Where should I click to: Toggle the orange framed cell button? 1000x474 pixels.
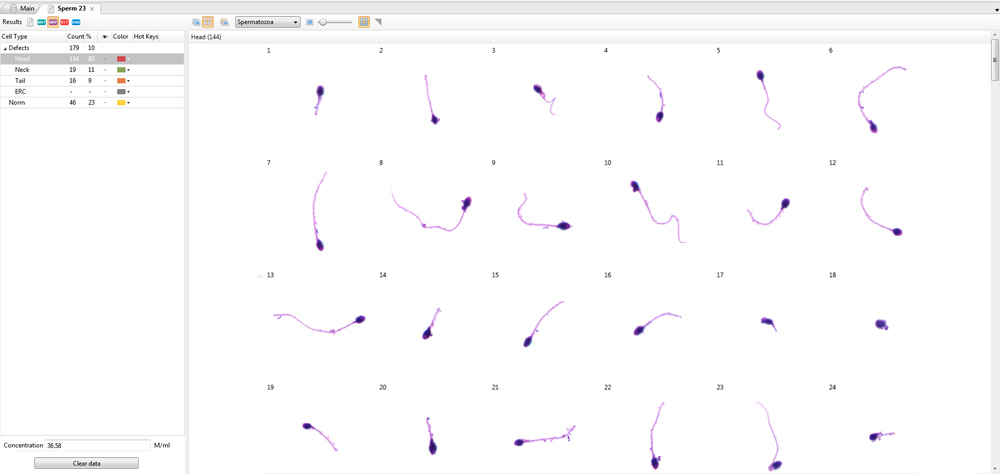[x=364, y=22]
